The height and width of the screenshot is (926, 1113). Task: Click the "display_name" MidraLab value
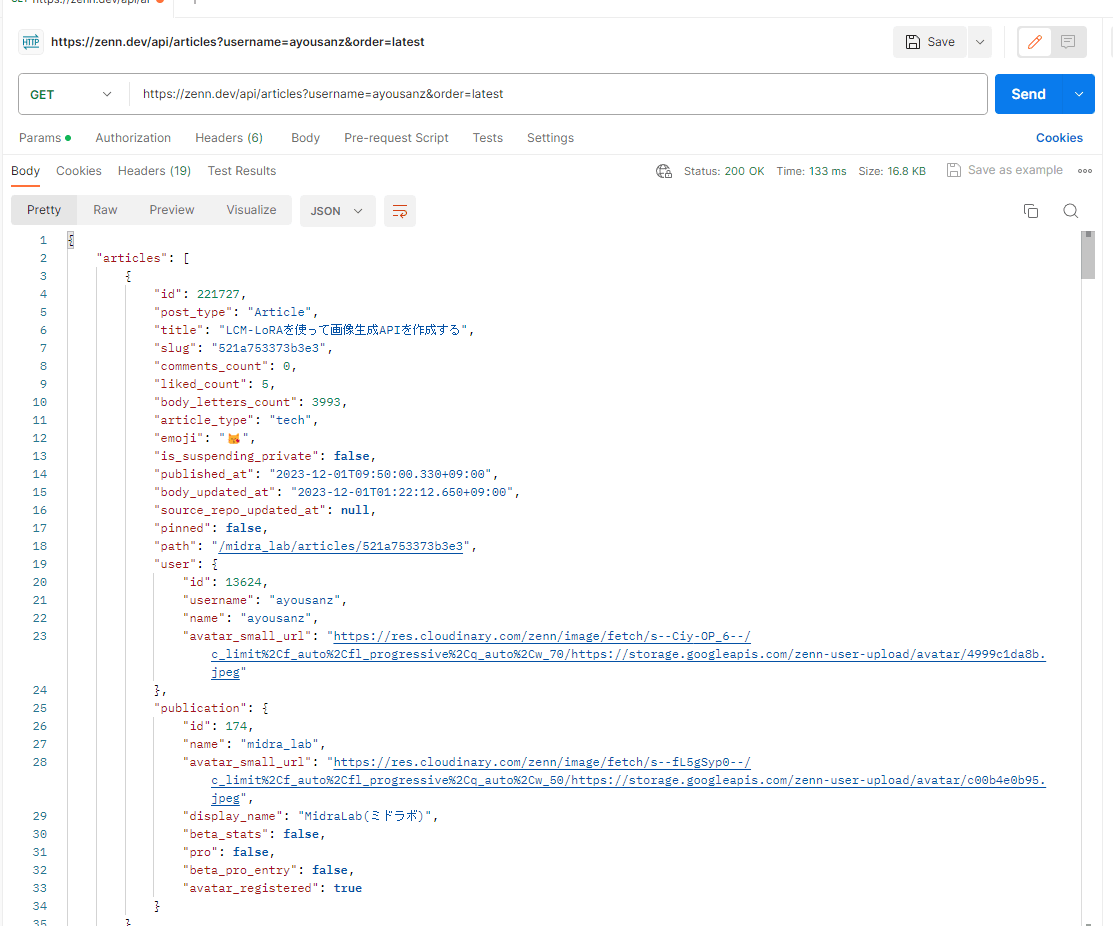pyautogui.click(x=365, y=816)
